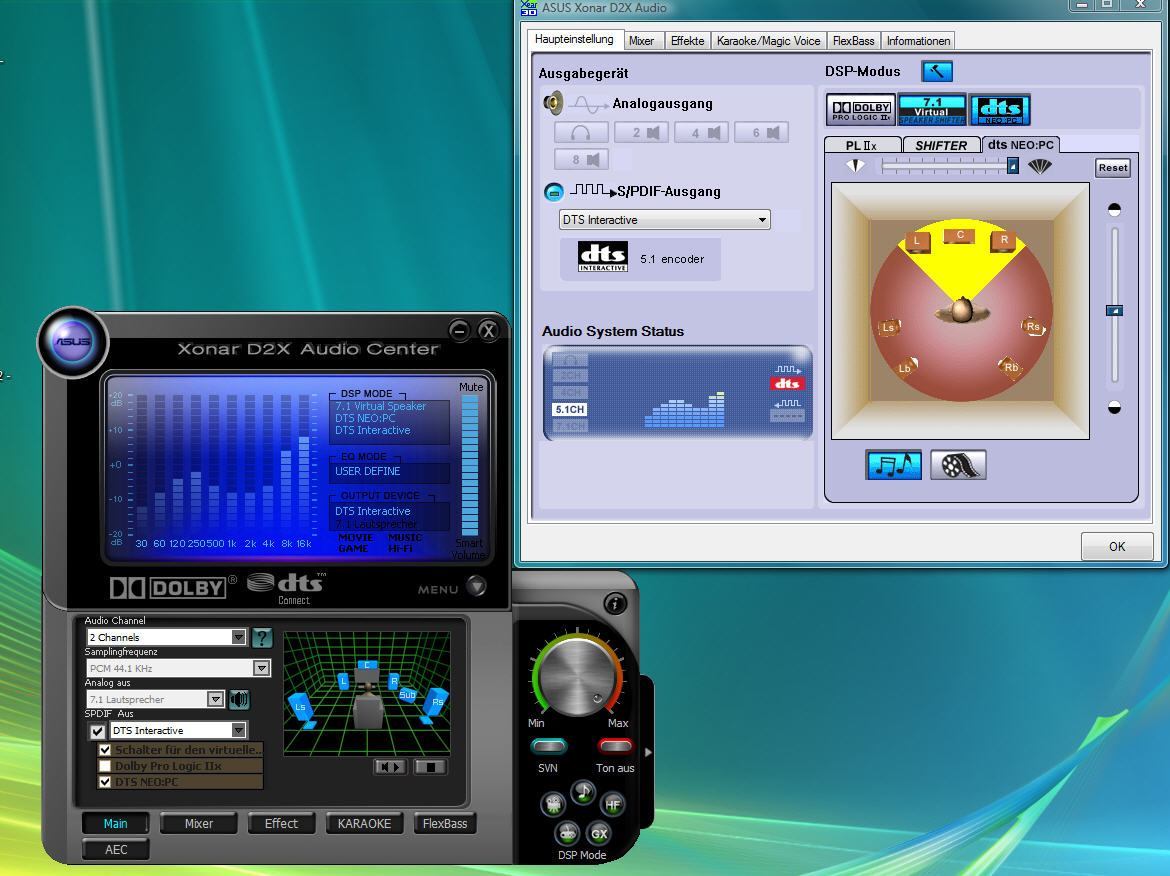This screenshot has height=876, width=1170.
Task: Click the Analogausgang speaker icon
Action: pos(554,103)
